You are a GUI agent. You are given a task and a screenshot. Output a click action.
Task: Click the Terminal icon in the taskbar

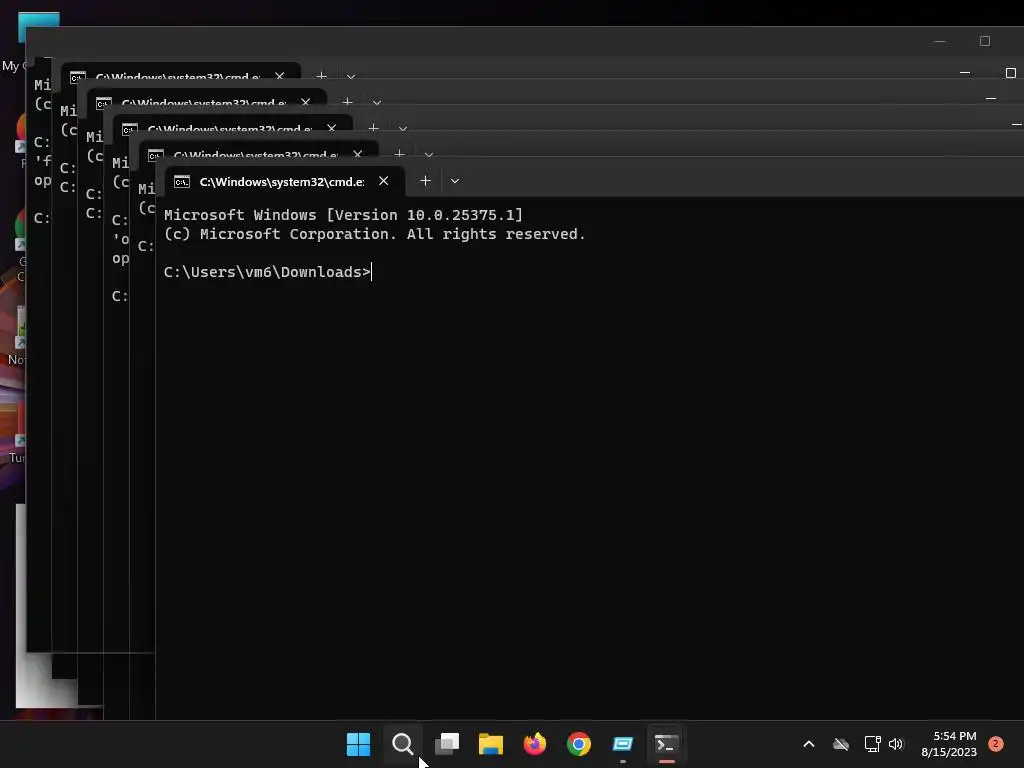pyautogui.click(x=667, y=744)
